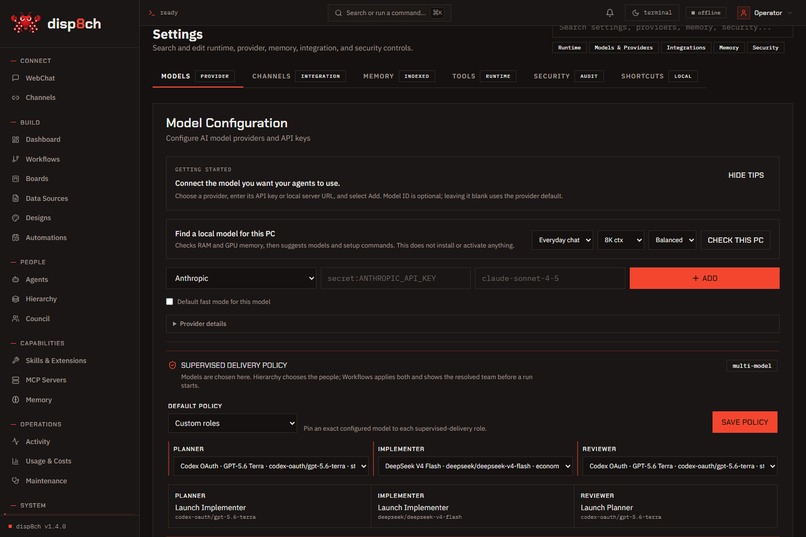The height and width of the screenshot is (537, 806).
Task: Toggle the terminal theme switch
Action: tap(652, 13)
